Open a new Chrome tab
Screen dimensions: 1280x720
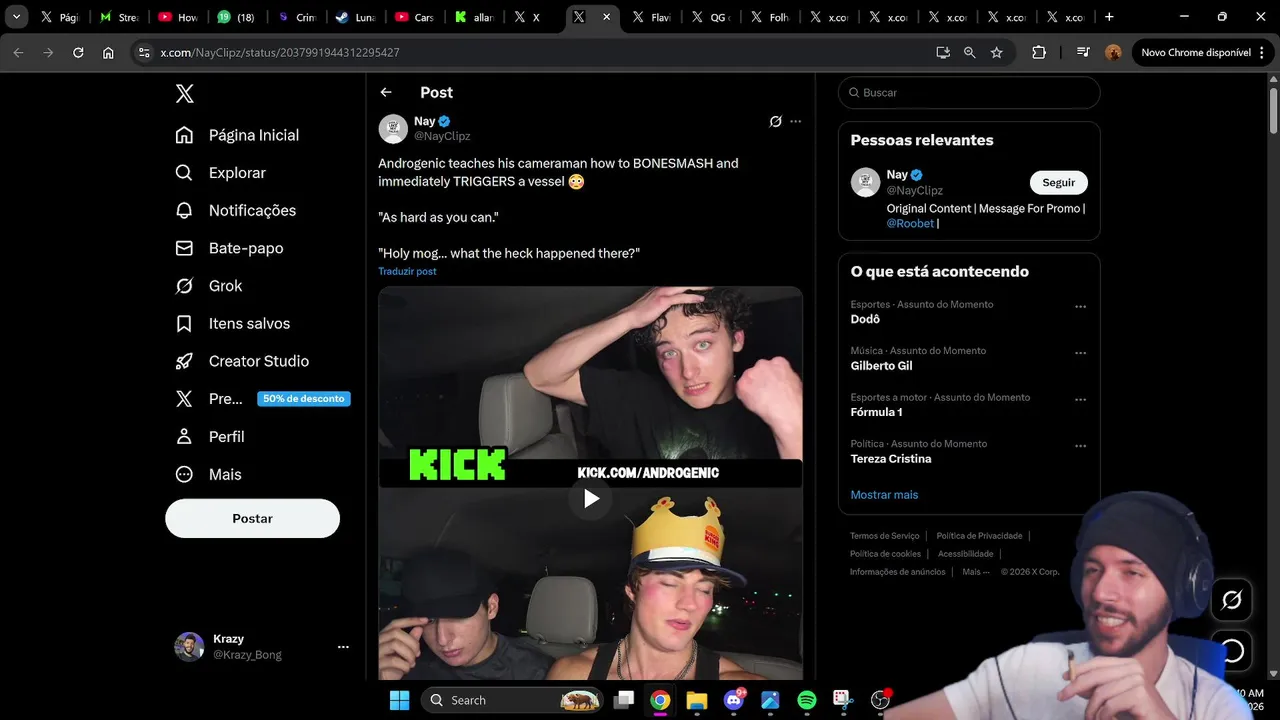click(1109, 17)
